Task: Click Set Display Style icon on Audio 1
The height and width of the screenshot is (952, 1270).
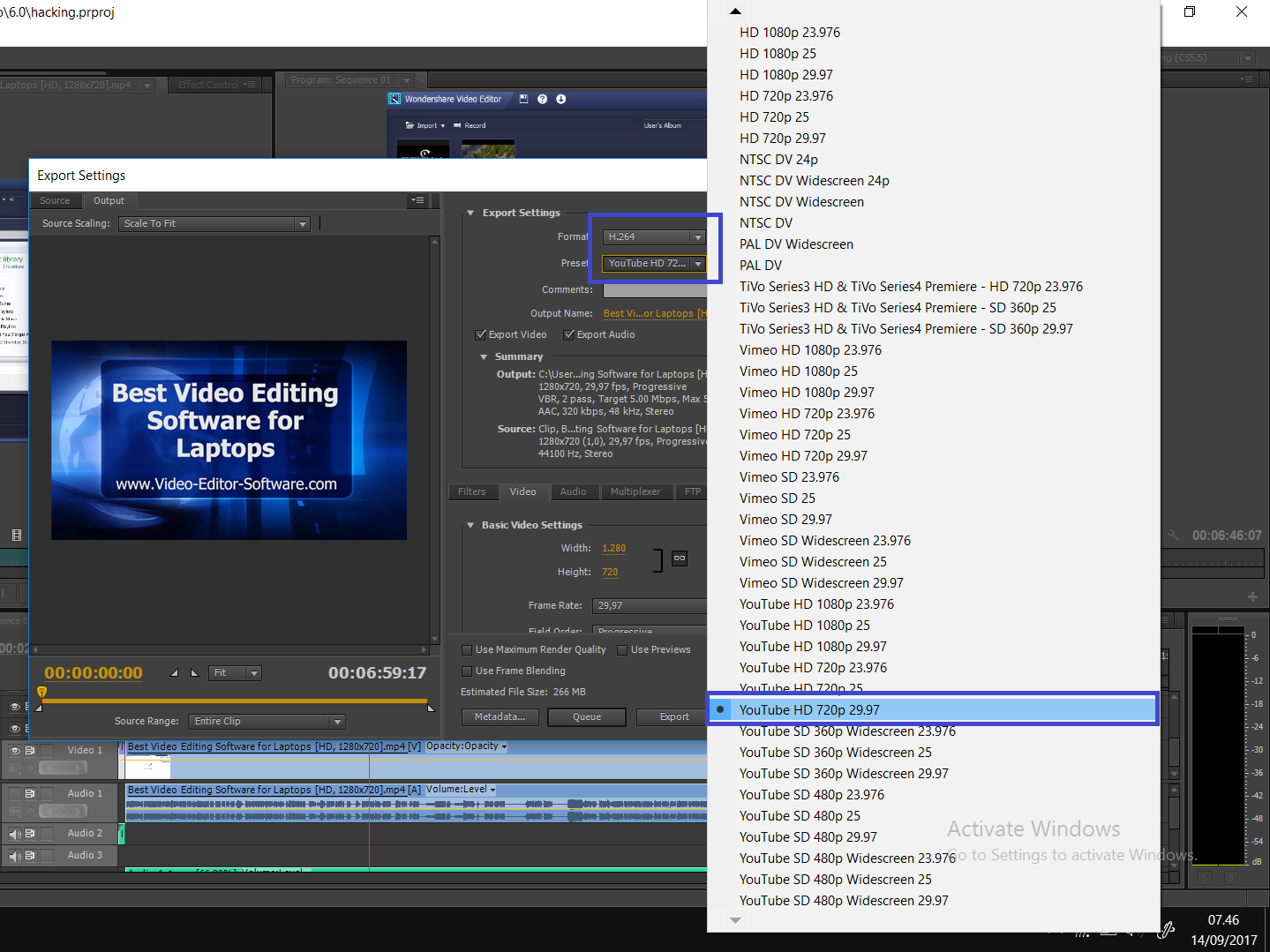Action: 14,811
